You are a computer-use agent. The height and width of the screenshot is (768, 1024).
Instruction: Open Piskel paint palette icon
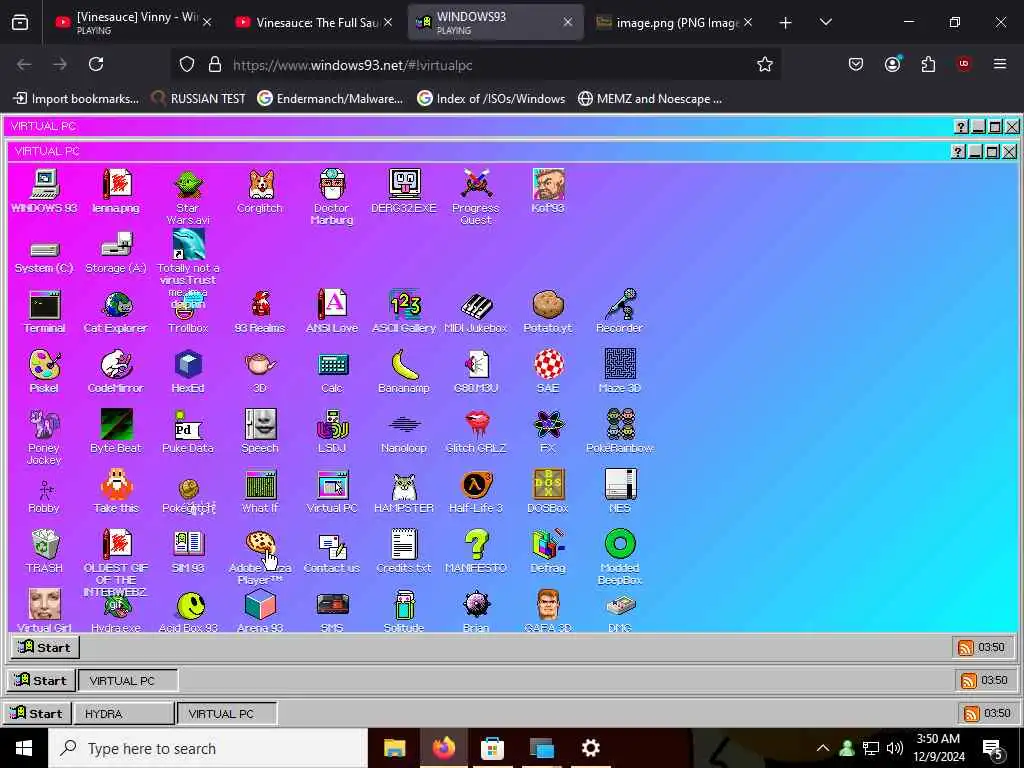pyautogui.click(x=44, y=371)
